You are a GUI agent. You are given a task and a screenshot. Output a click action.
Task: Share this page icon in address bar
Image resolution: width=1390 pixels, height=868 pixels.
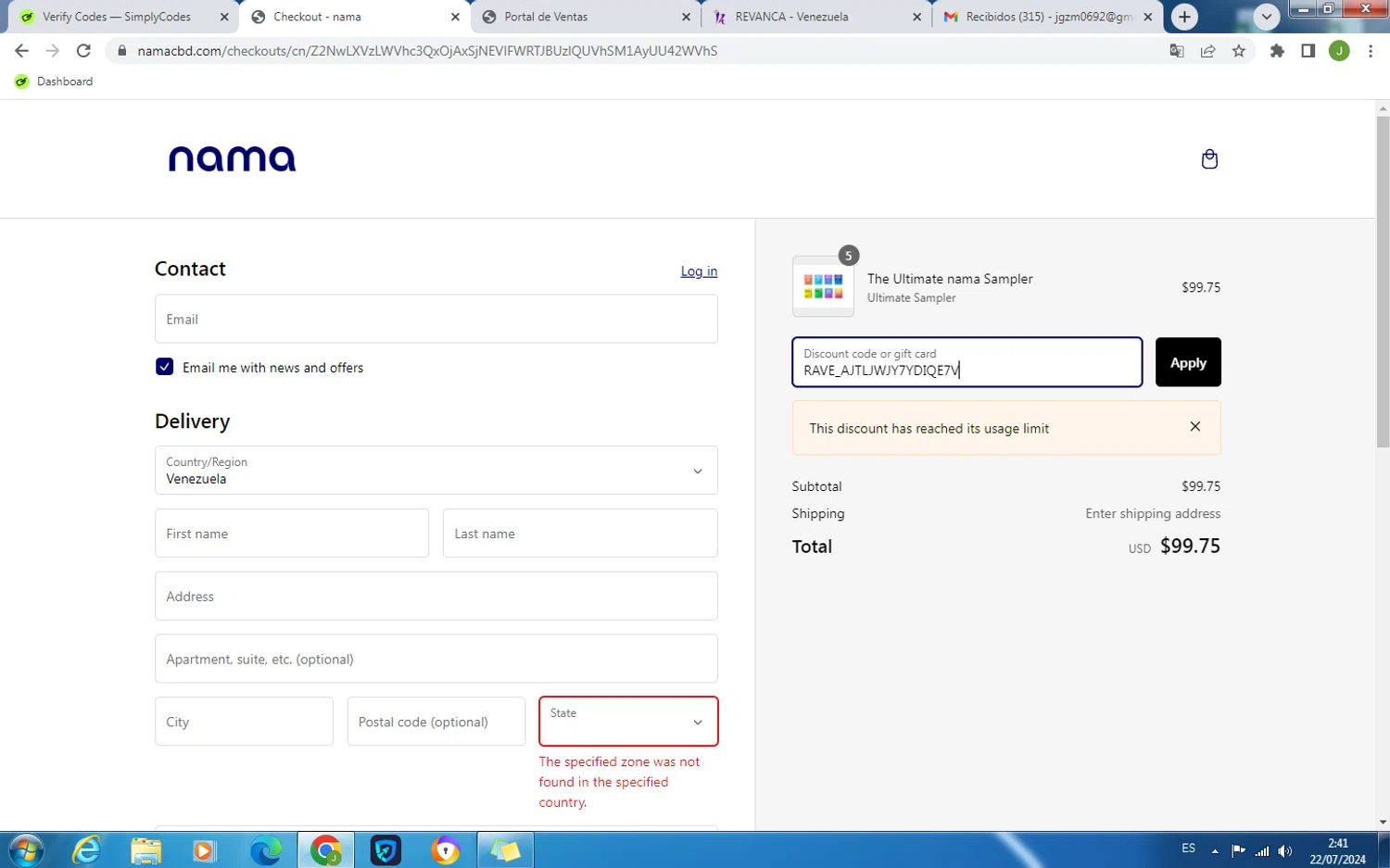[1207, 51]
